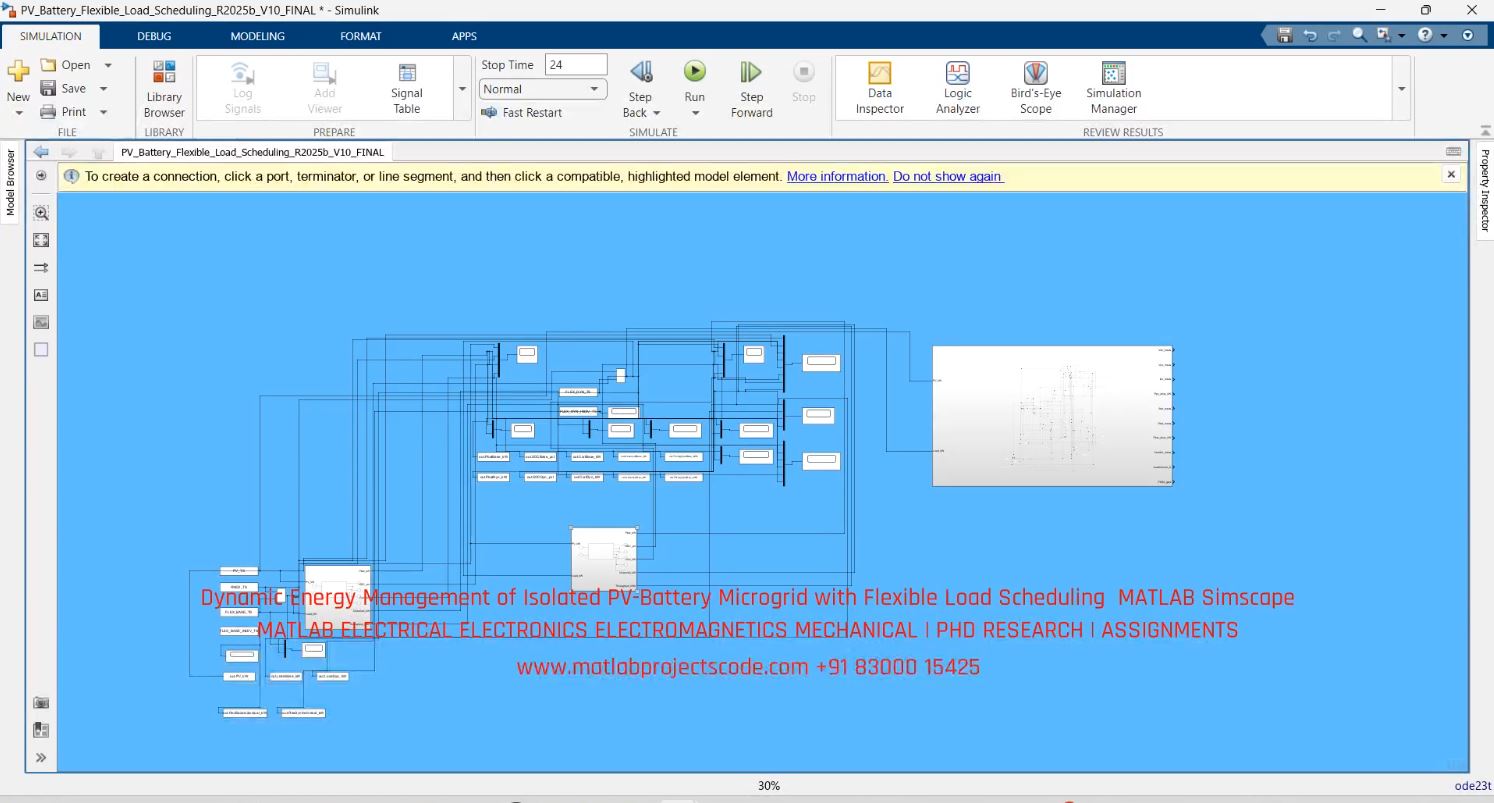This screenshot has height=803, width=1494.
Task: Click the hide/show explorer bar icon
Action: coord(41,176)
